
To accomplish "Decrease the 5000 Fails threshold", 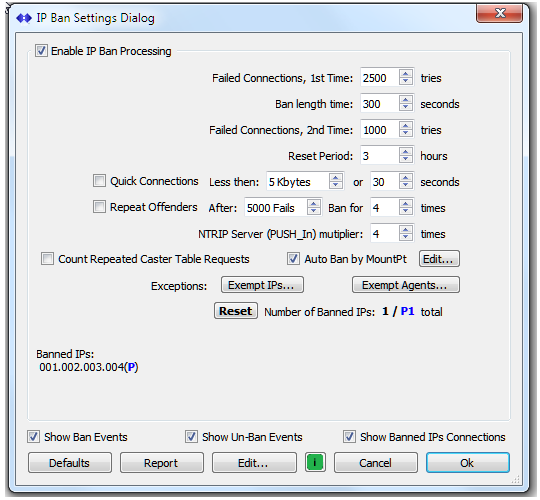I will pos(313,211).
